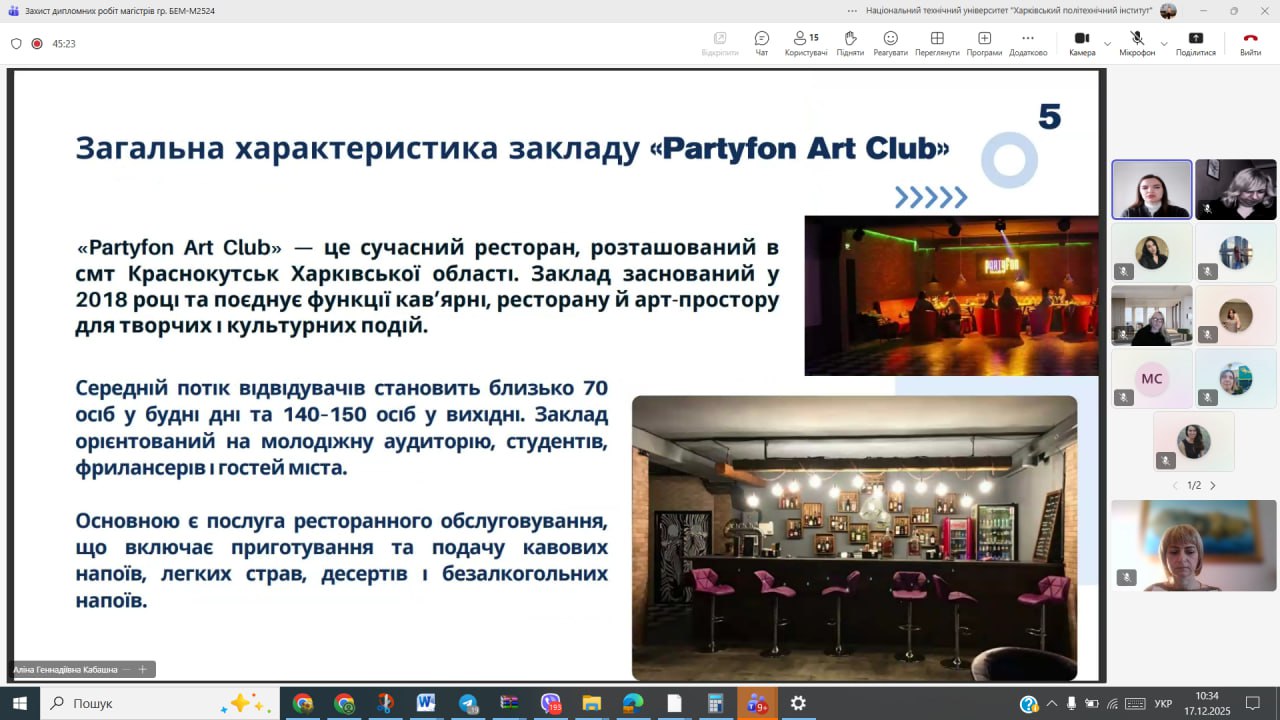Switch the УКР input language
This screenshot has width=1280, height=720.
1163,703
